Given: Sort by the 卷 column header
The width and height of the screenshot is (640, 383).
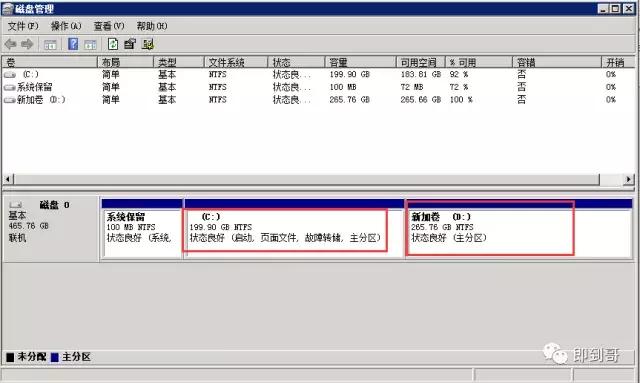Looking at the screenshot, I should click(x=49, y=62).
